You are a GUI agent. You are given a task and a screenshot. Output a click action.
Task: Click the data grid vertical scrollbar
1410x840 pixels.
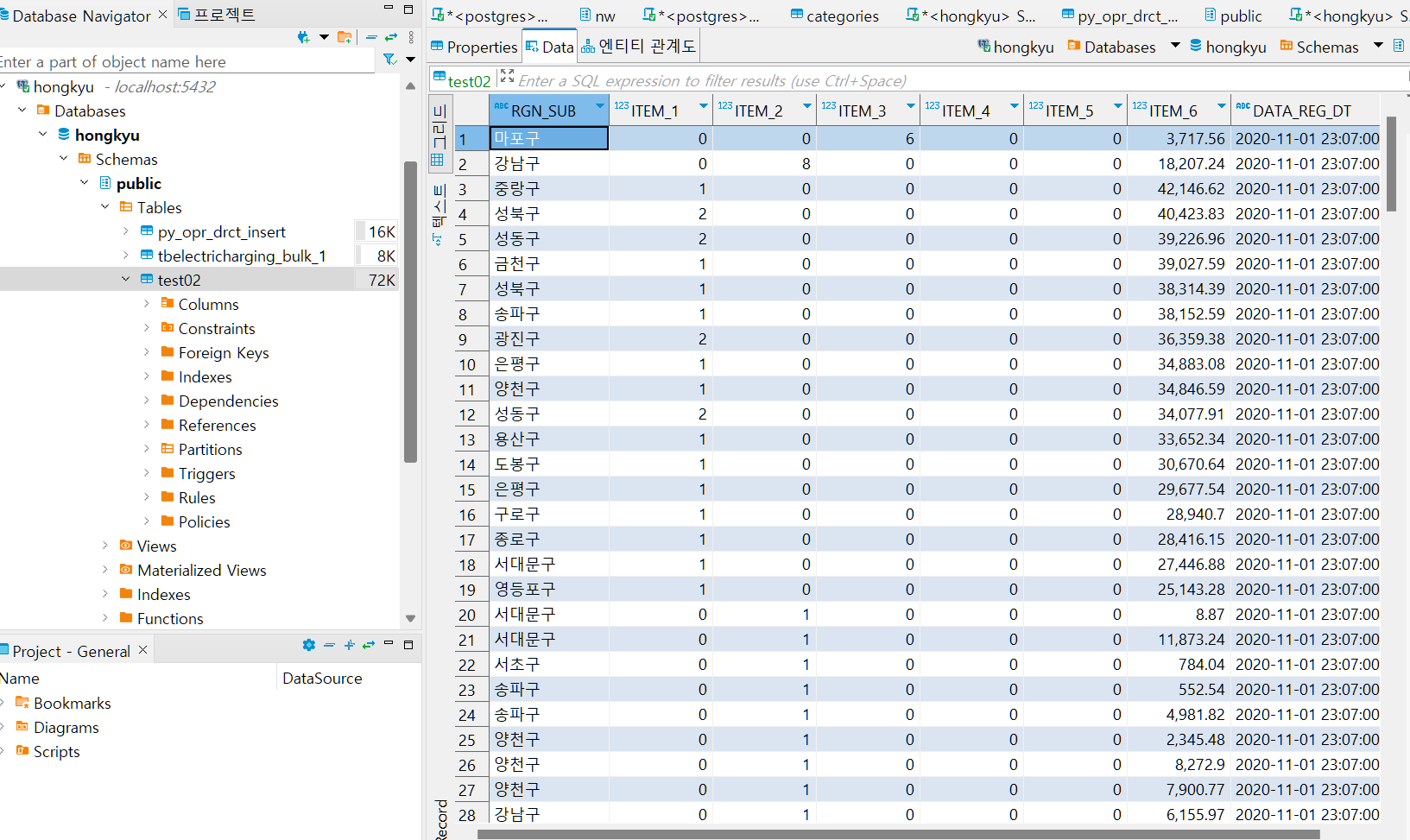click(1391, 164)
